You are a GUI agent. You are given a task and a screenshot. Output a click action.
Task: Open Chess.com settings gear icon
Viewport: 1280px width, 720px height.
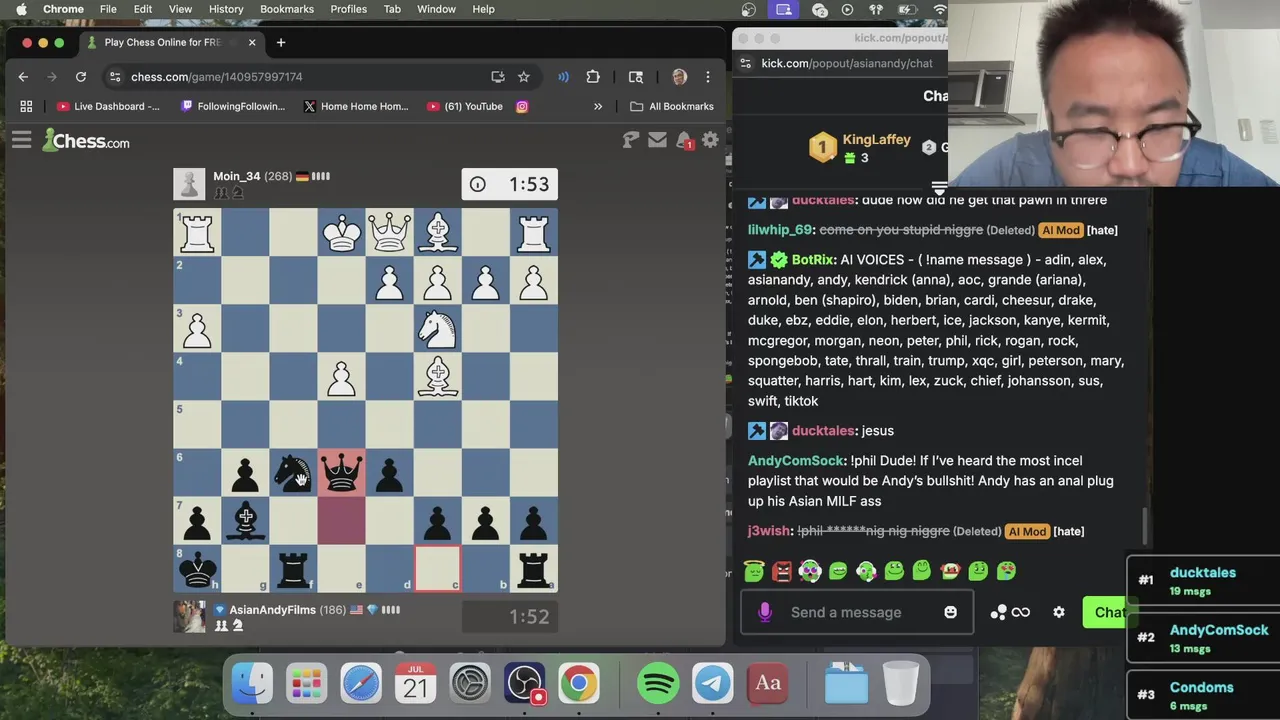[x=710, y=141]
